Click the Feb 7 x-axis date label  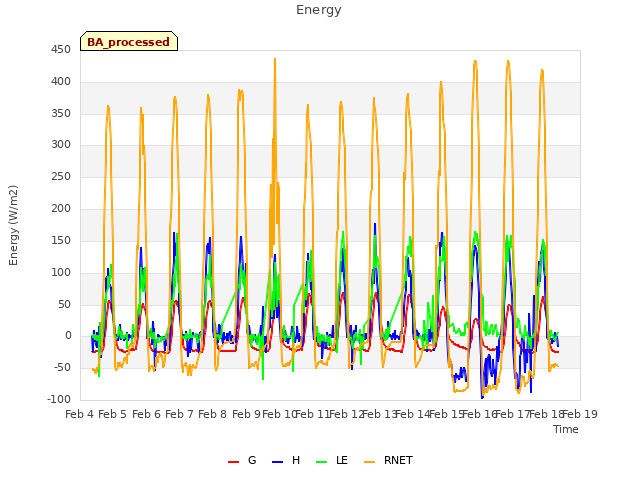point(180,415)
